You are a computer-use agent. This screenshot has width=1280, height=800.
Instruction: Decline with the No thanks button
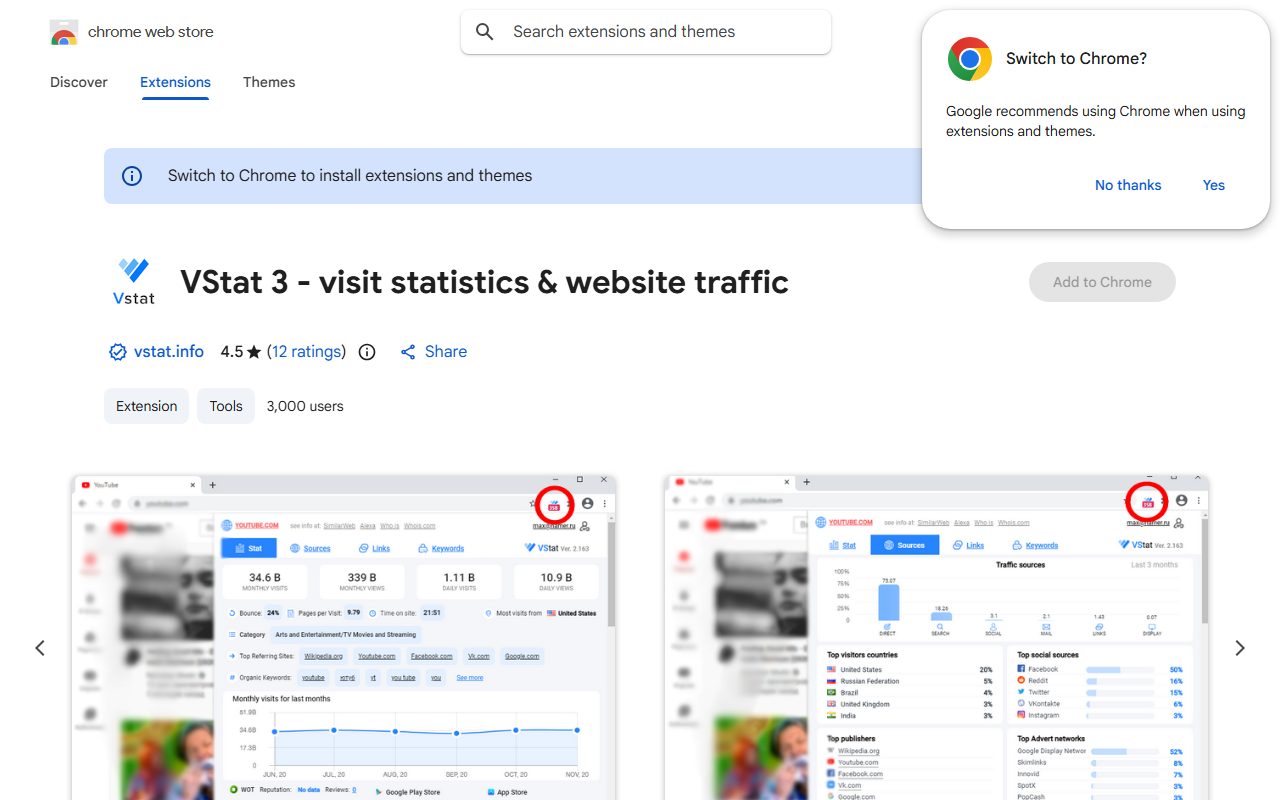(x=1128, y=185)
